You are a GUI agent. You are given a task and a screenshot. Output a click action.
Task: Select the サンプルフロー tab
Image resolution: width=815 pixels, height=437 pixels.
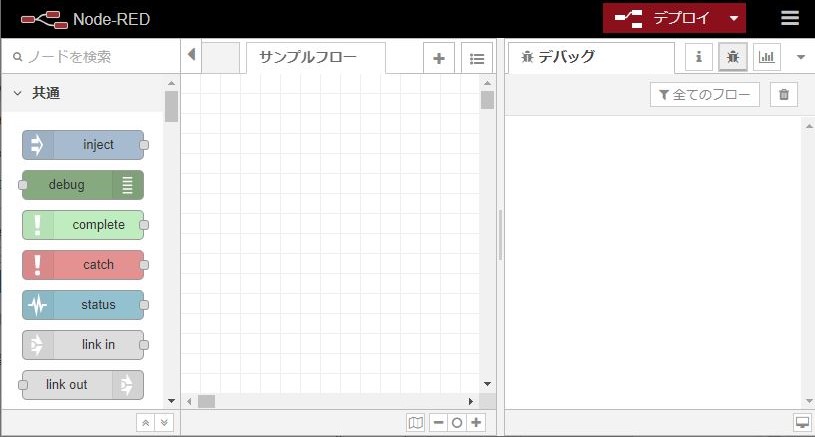(x=307, y=57)
